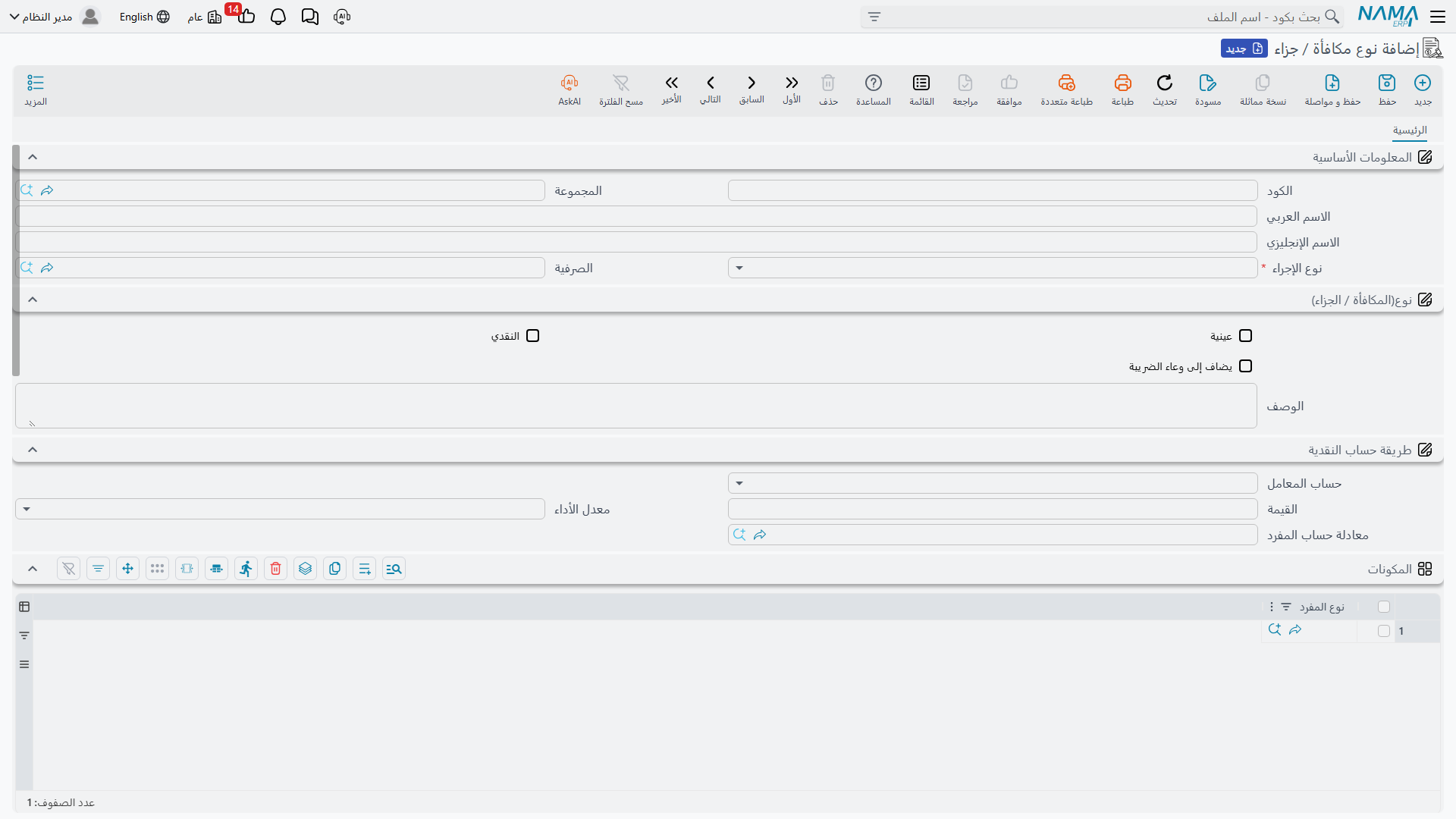
Task: Select the الرئيسية tab
Action: tap(1410, 130)
